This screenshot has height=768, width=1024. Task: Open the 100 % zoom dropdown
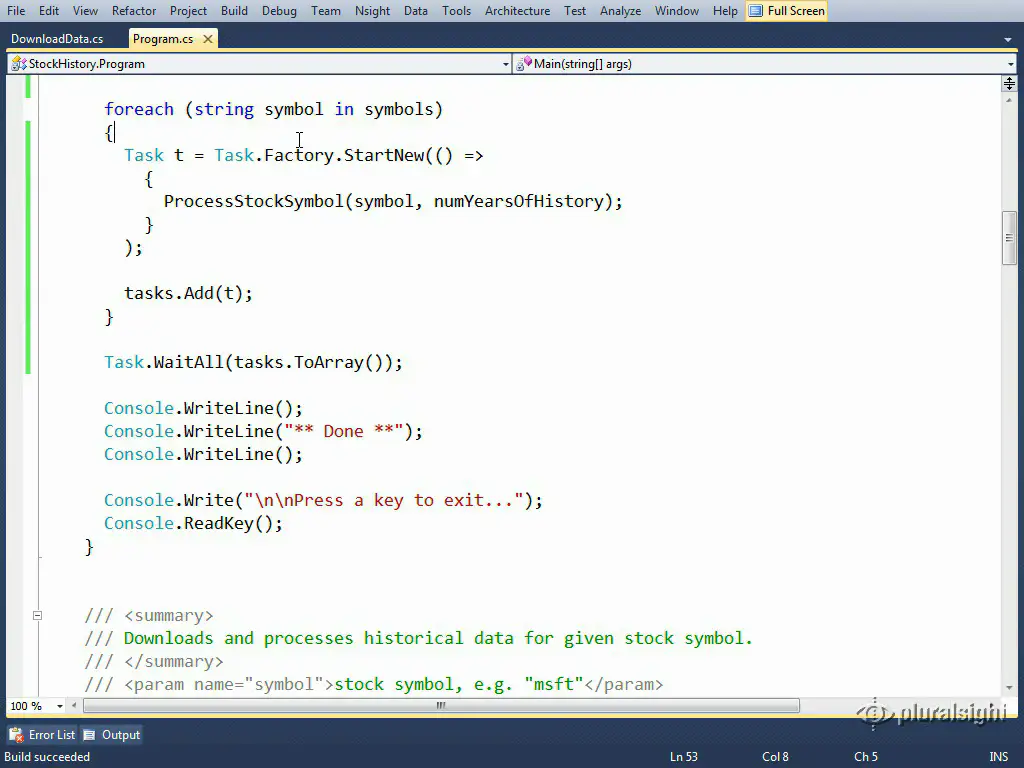tap(59, 706)
